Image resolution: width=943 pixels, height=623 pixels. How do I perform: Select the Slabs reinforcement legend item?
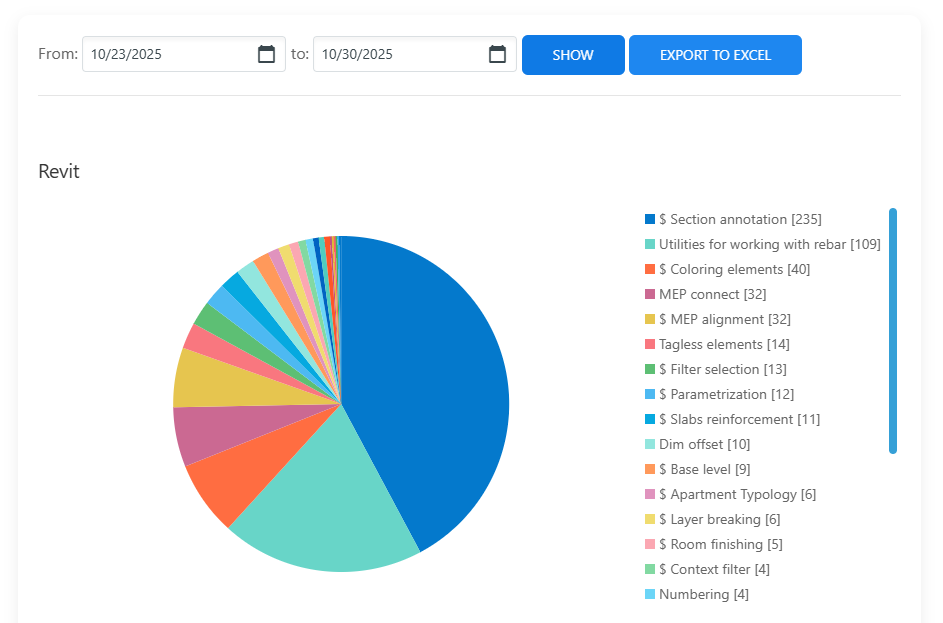738,419
